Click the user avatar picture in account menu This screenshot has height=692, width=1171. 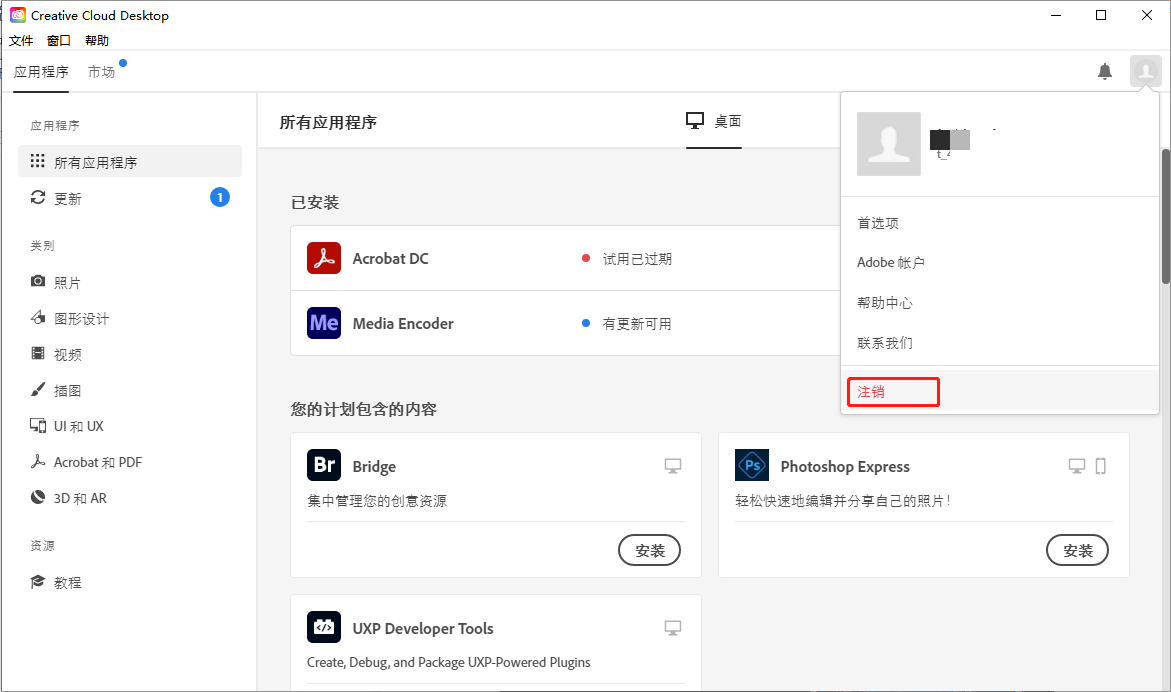889,144
